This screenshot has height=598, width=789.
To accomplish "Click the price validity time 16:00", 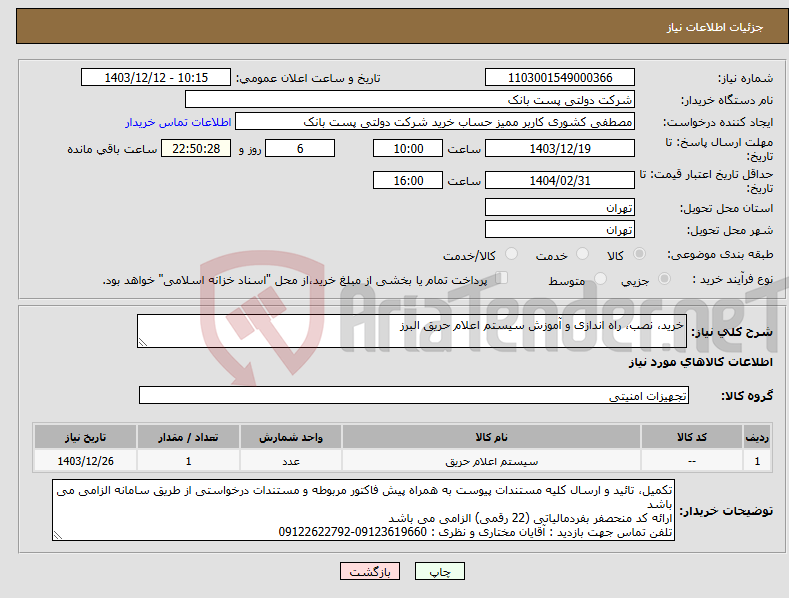I will tap(408, 180).
